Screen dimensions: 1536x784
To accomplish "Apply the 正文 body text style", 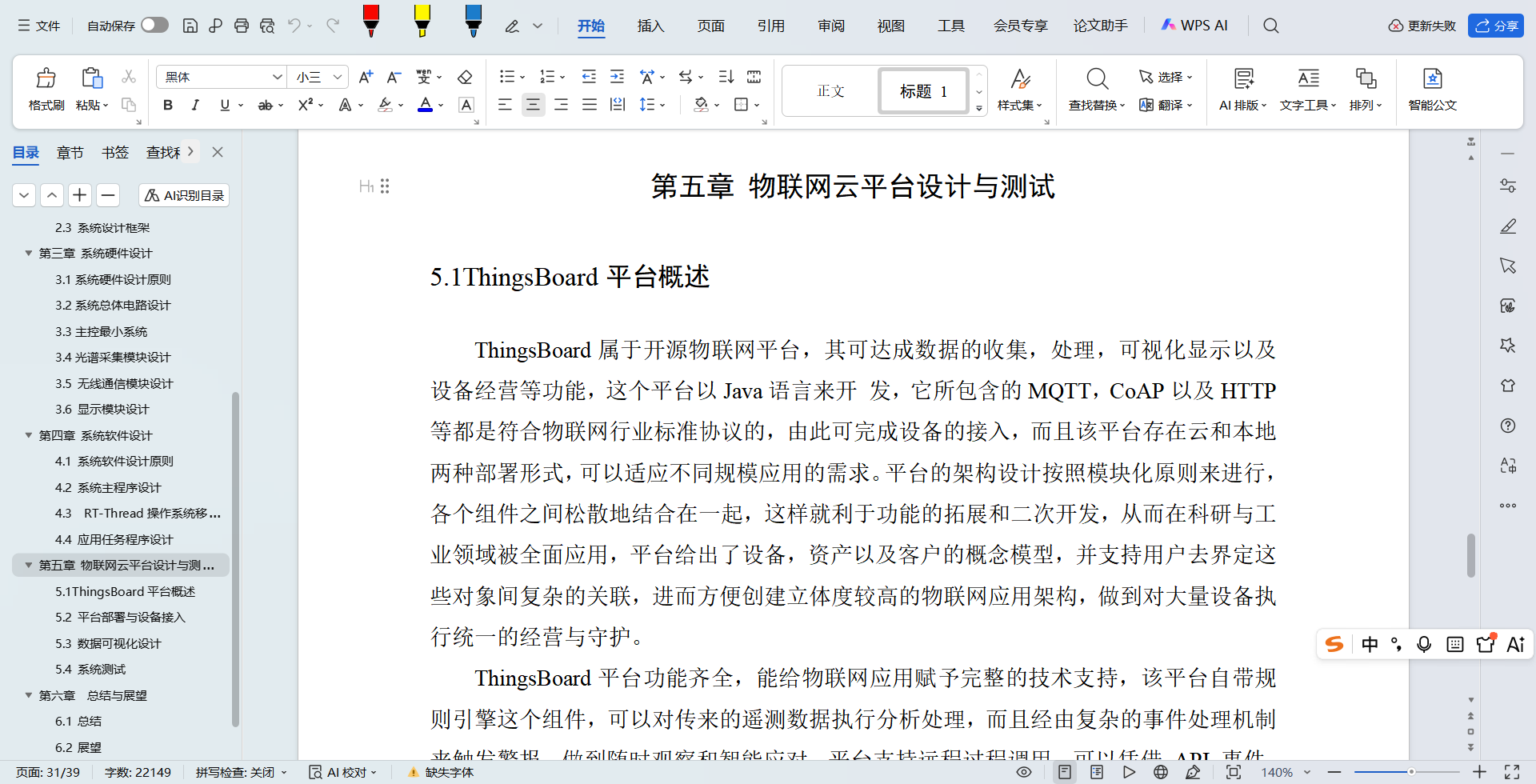I will pyautogui.click(x=830, y=91).
